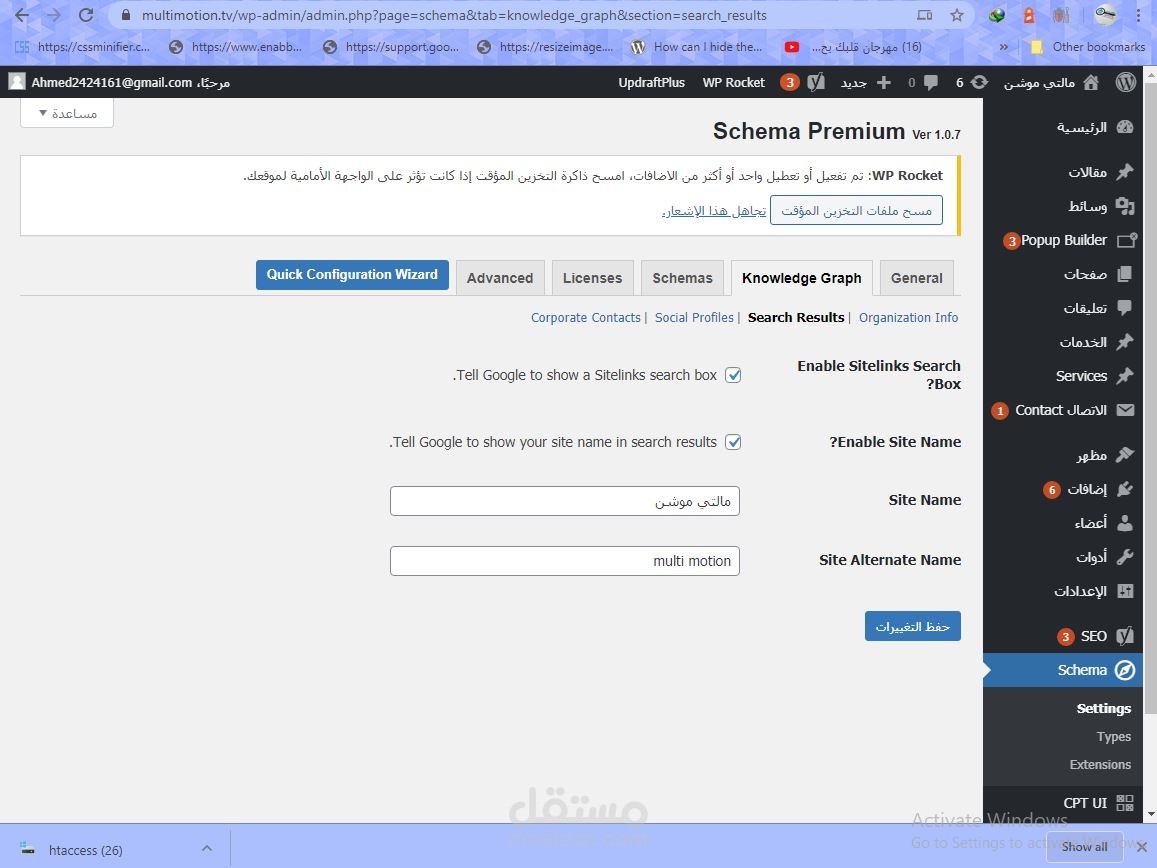Click Show all downloads button

coord(1085,847)
